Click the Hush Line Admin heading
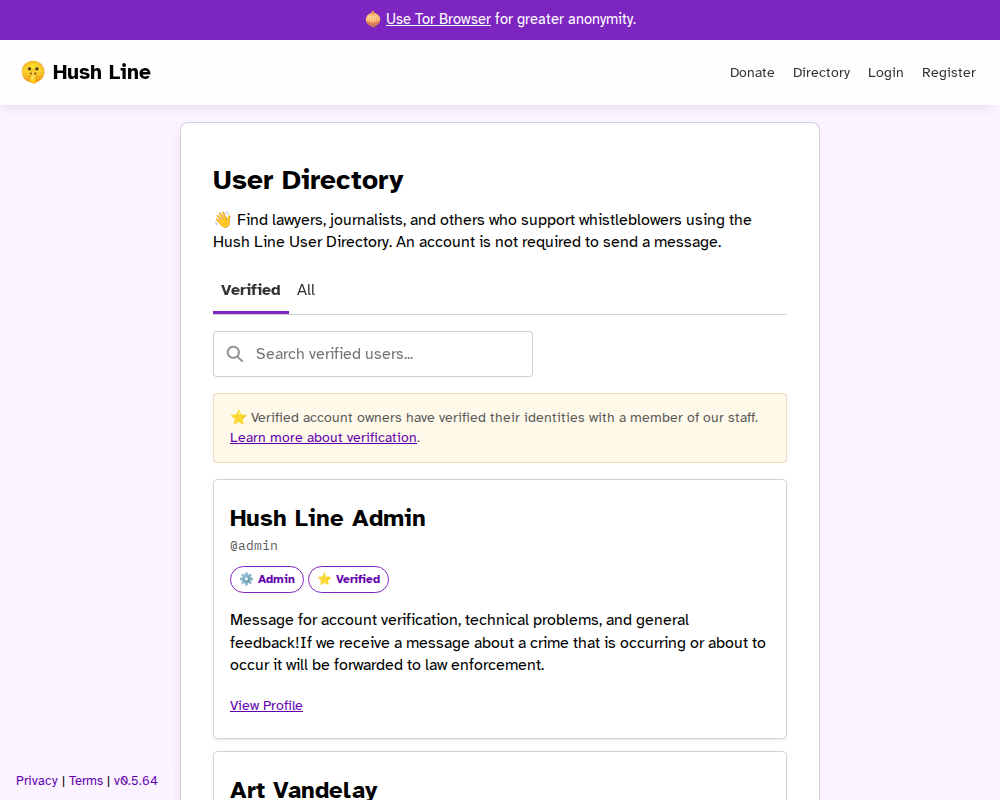 (x=328, y=518)
